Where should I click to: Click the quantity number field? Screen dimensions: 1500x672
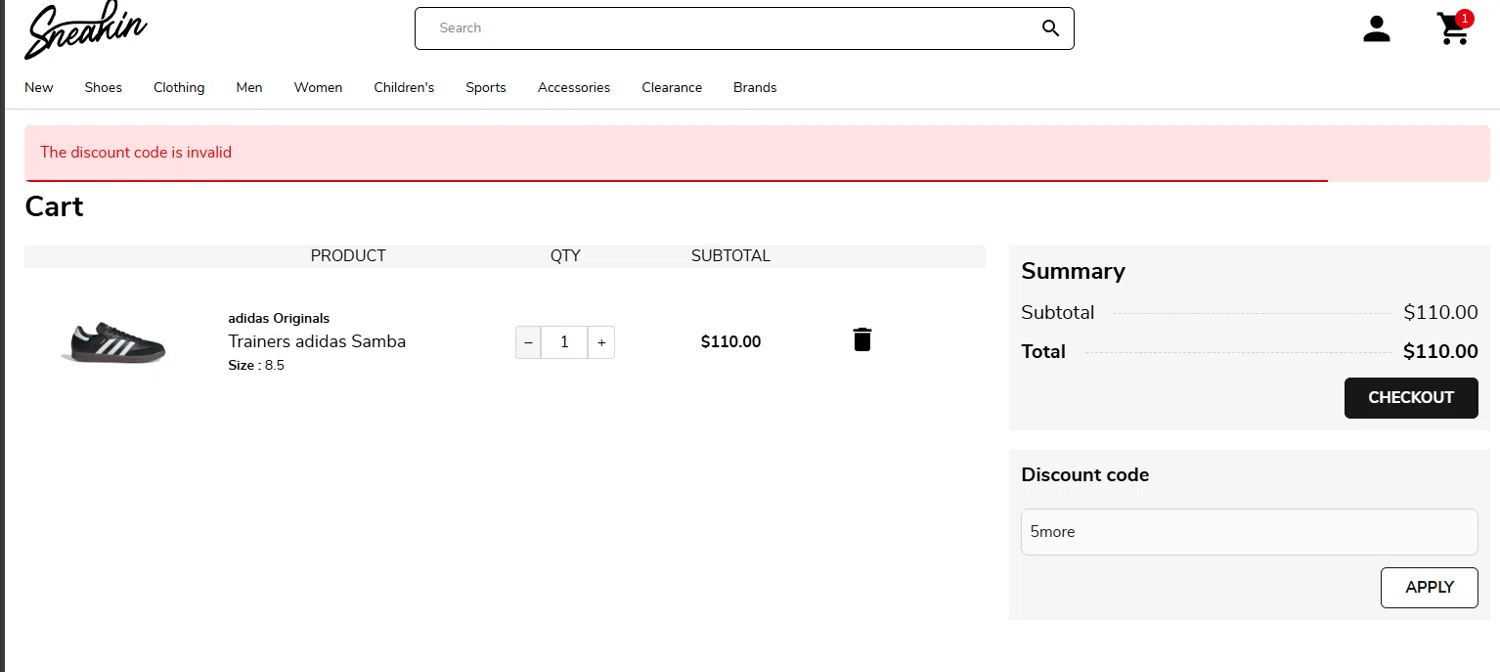point(564,342)
